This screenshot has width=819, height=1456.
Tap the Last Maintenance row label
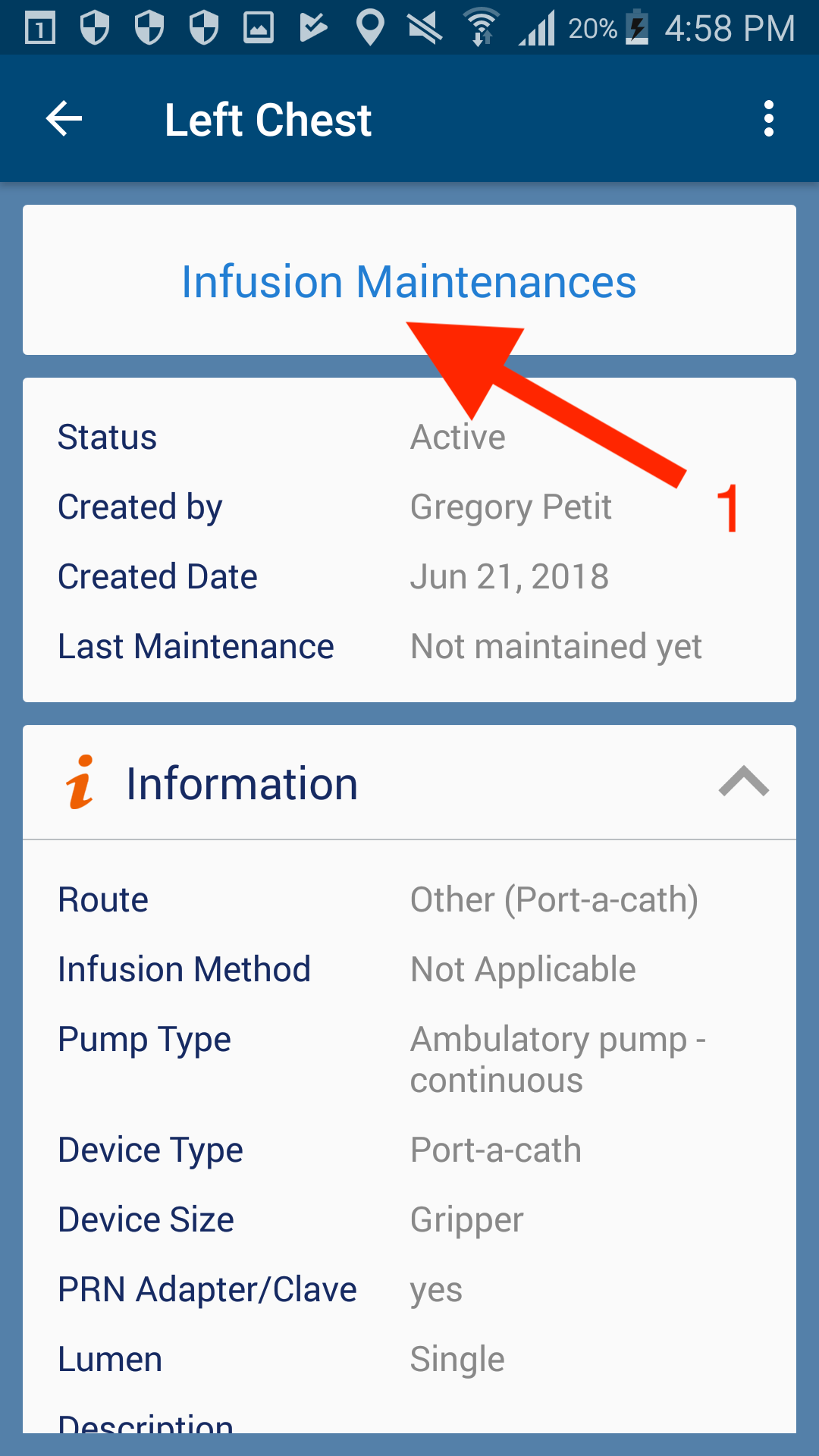click(196, 647)
